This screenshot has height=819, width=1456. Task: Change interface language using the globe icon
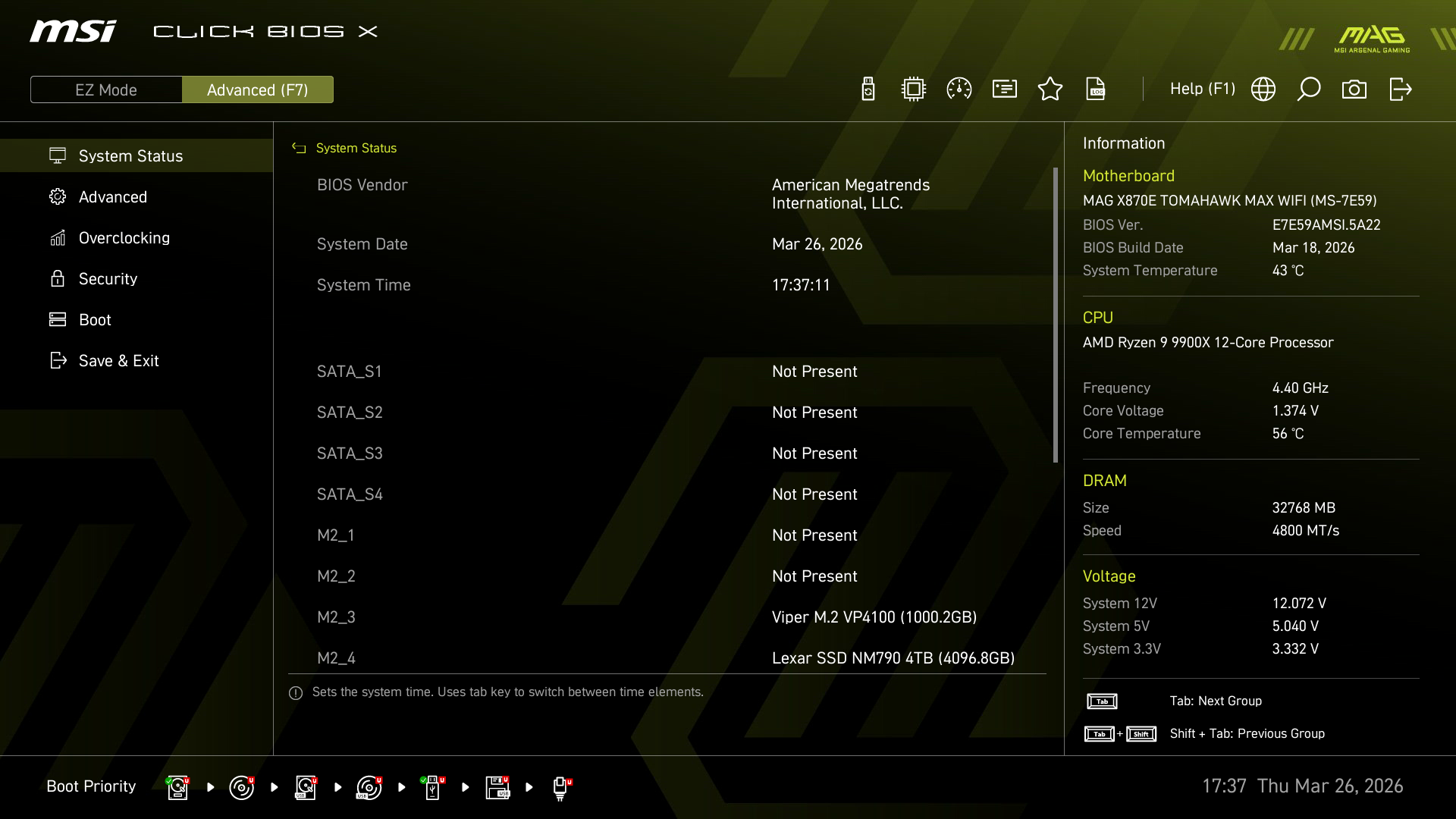tap(1263, 89)
